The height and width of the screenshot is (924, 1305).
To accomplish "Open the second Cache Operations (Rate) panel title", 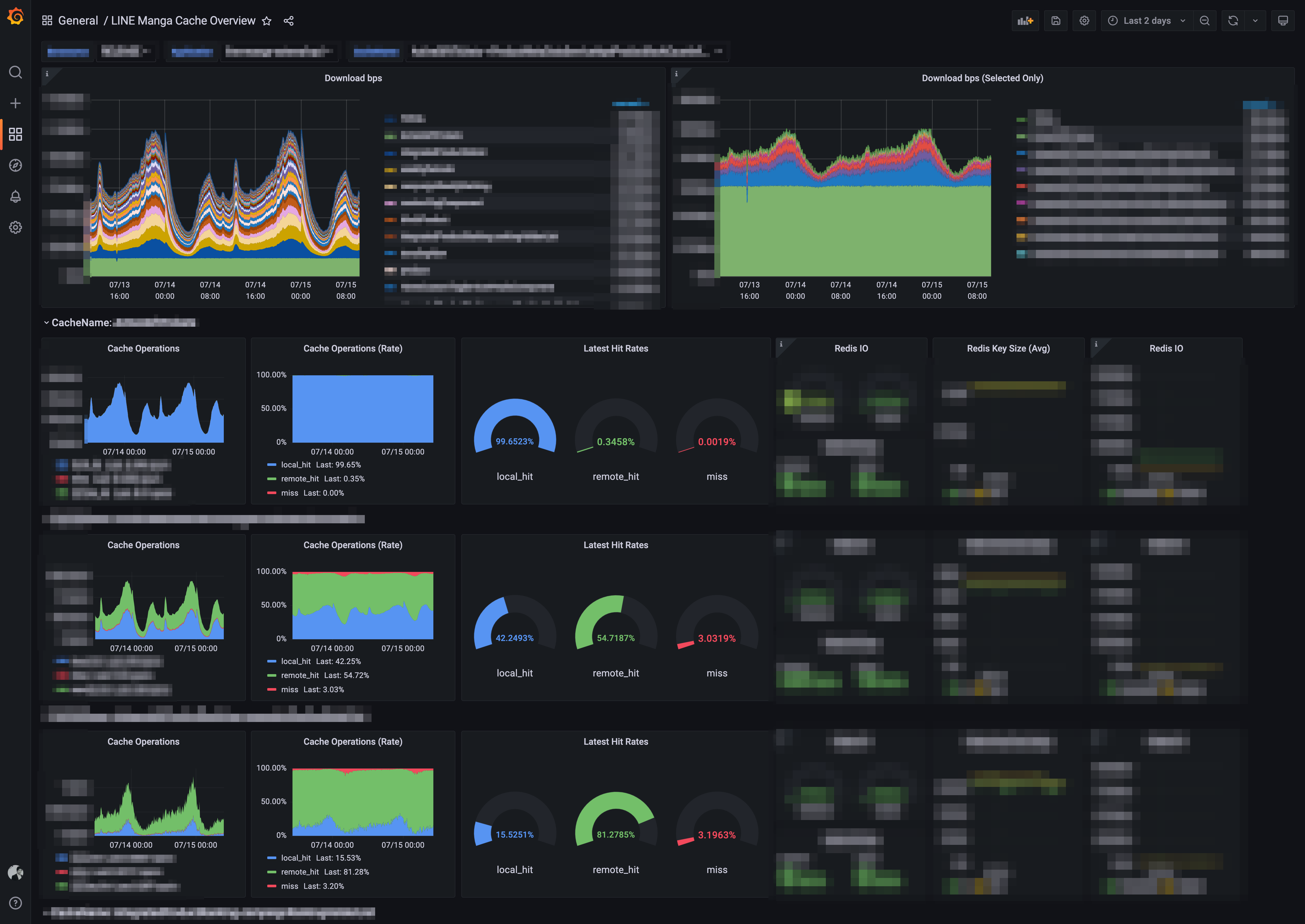I will [x=352, y=545].
